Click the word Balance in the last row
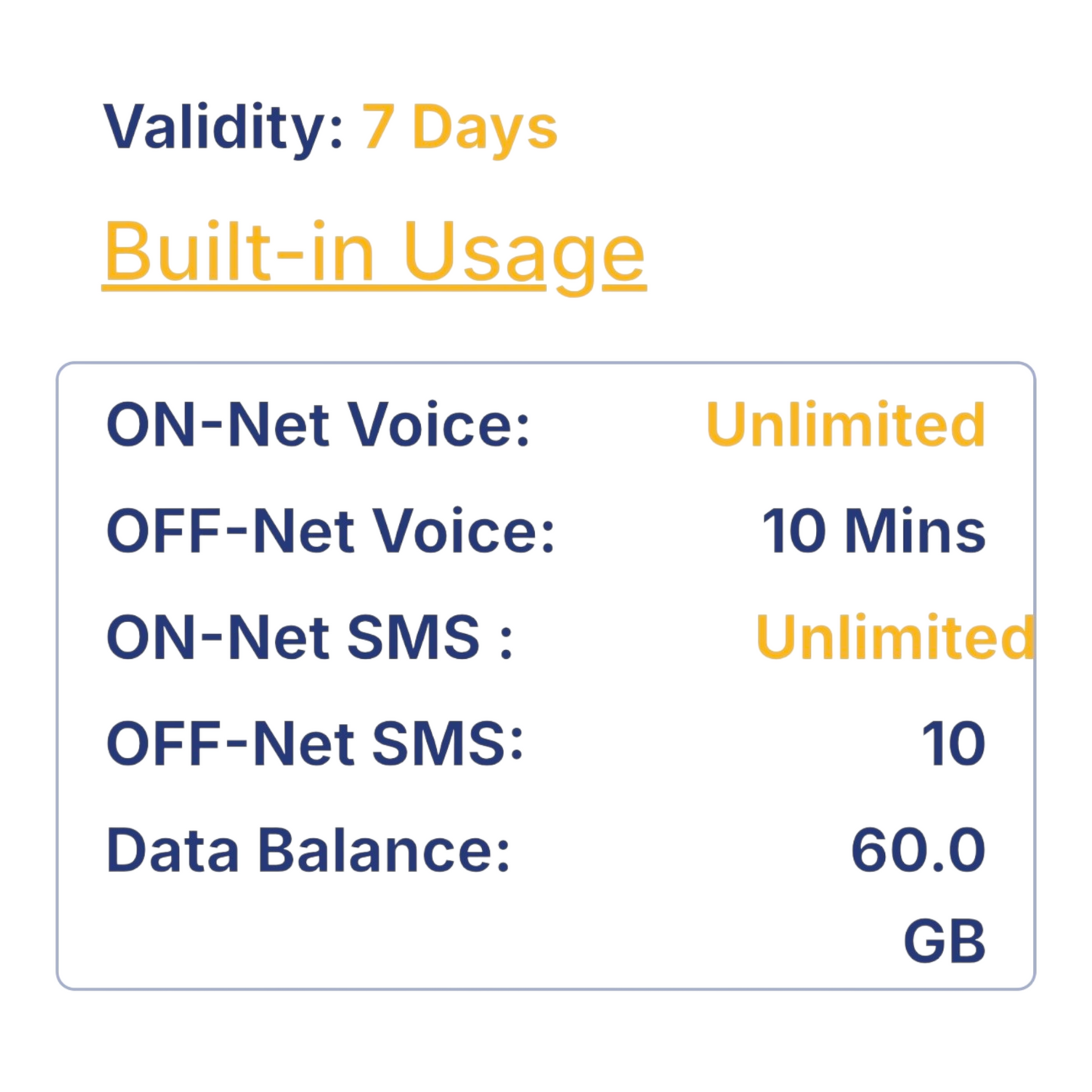The image size is (1092, 1092). 384,851
